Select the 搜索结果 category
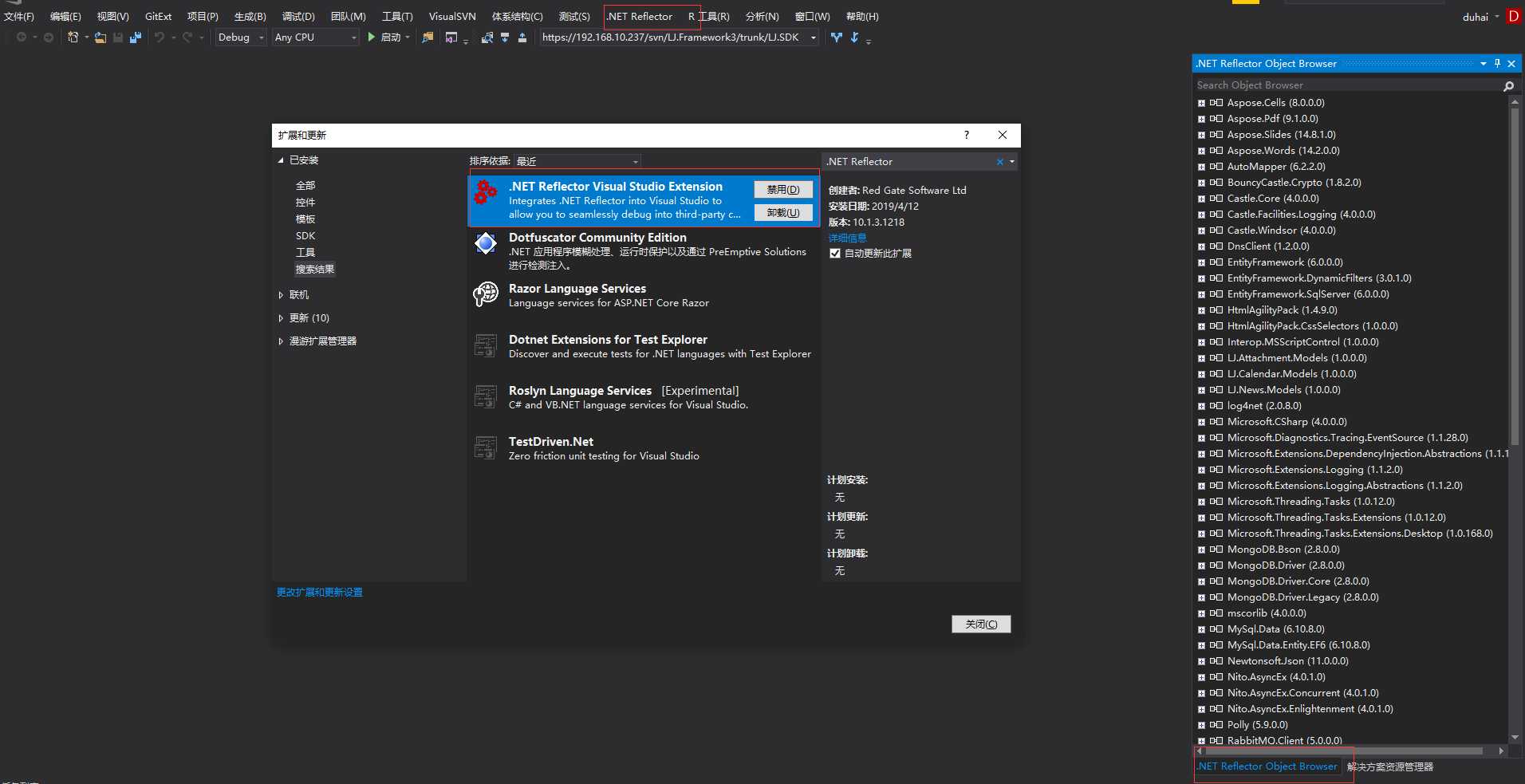1525x784 pixels. [x=315, y=270]
